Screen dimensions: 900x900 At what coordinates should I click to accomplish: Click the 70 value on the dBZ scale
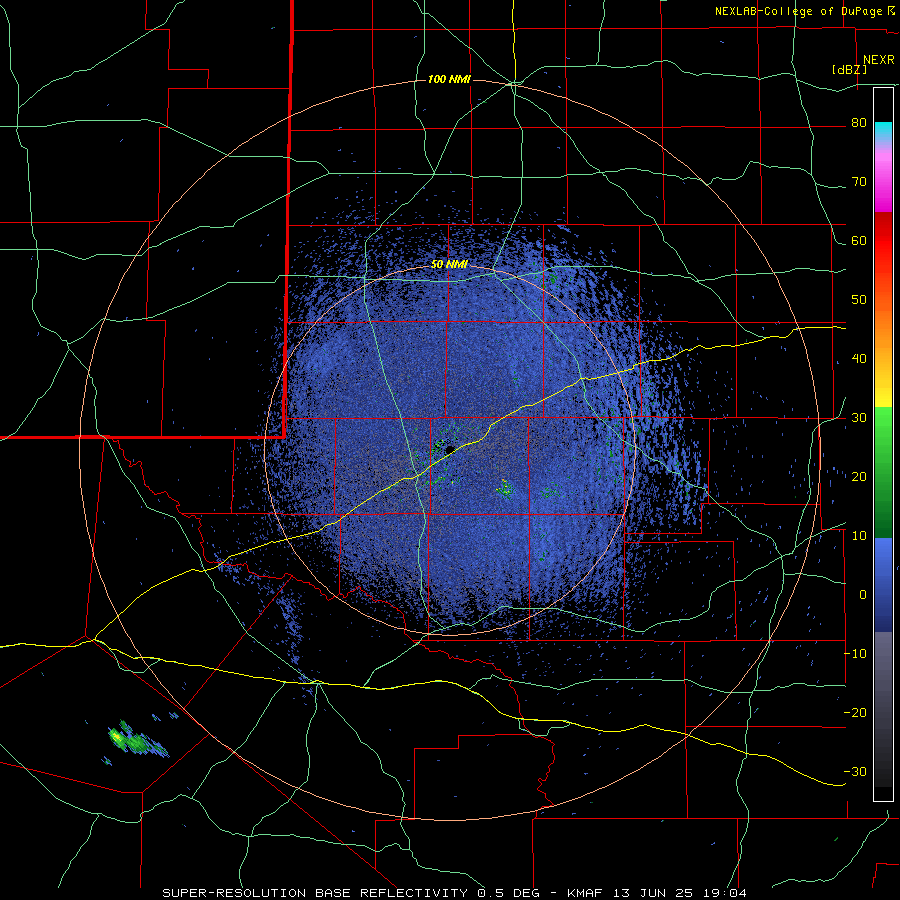(x=859, y=182)
